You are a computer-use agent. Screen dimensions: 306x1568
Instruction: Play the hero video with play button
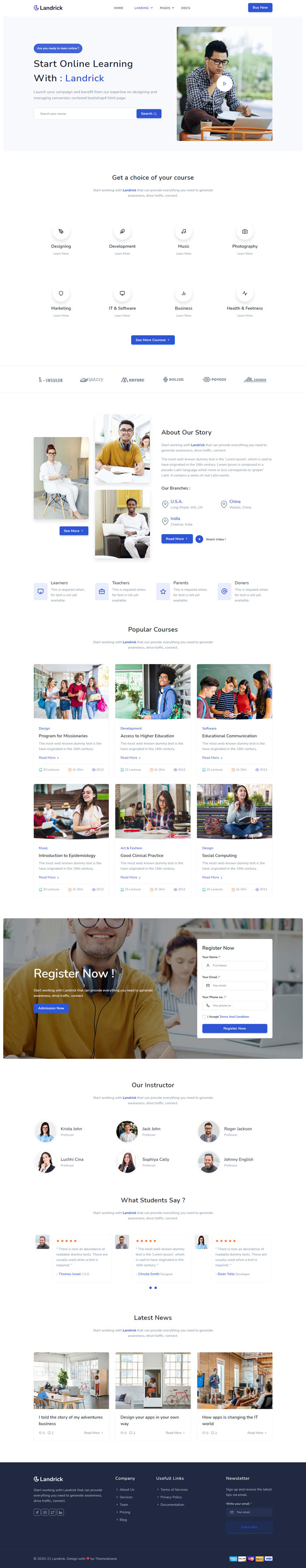tap(225, 84)
